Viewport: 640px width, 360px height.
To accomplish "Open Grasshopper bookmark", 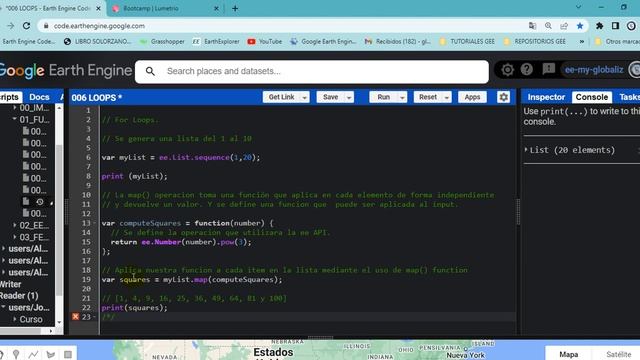I will [162, 42].
